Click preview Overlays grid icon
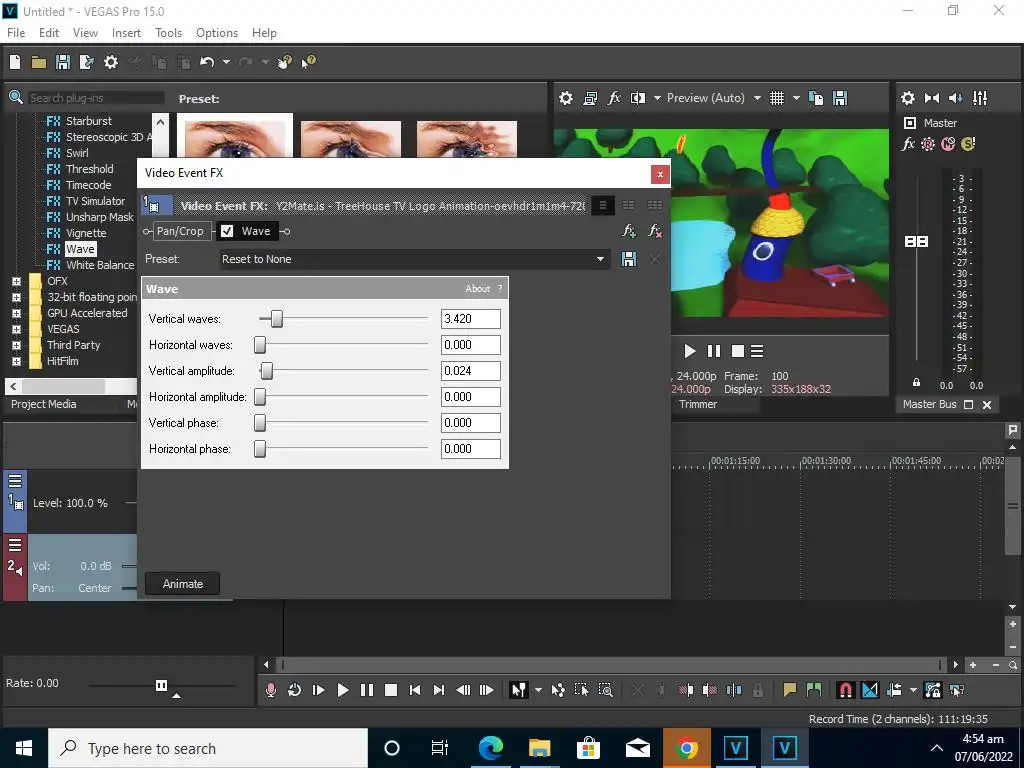This screenshot has width=1024, height=768. coord(776,98)
